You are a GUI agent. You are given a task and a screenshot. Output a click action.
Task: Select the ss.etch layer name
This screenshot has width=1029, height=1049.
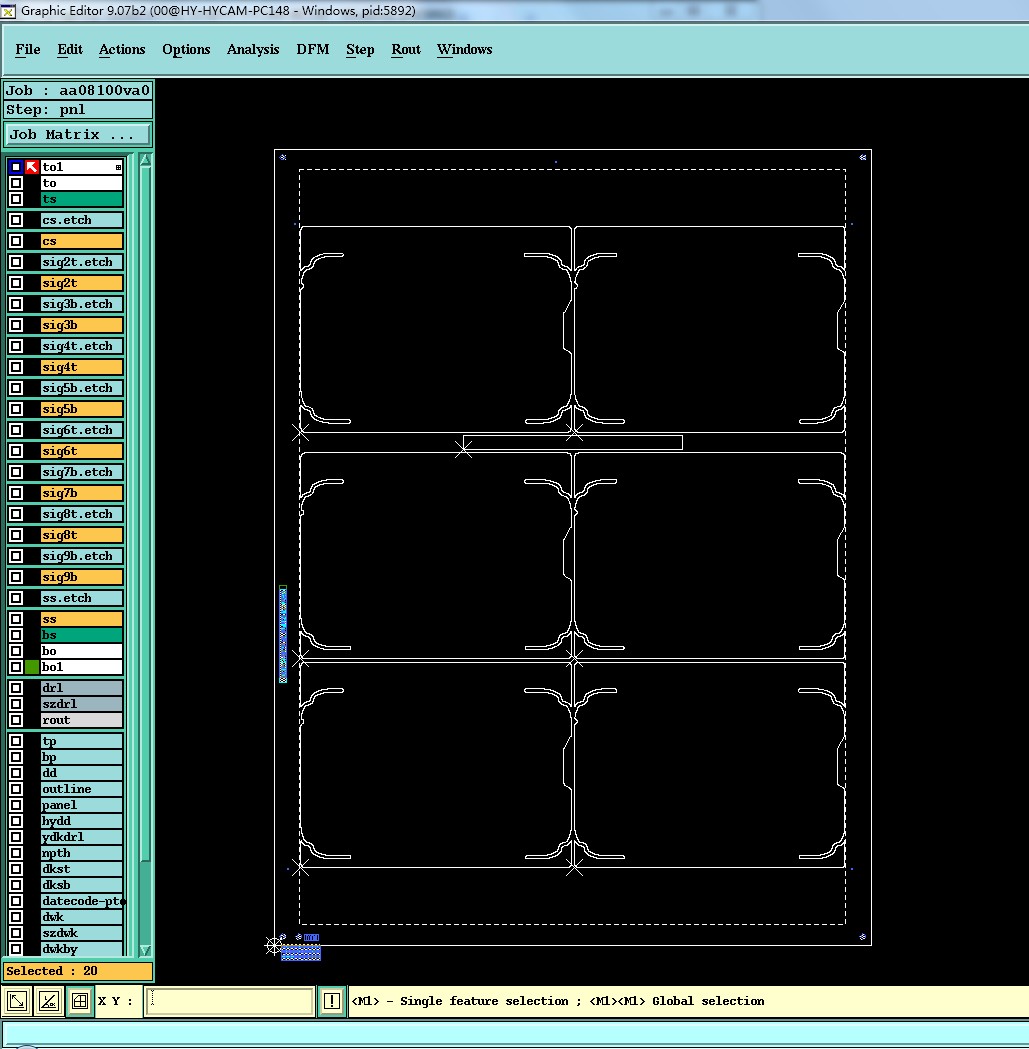[82, 597]
